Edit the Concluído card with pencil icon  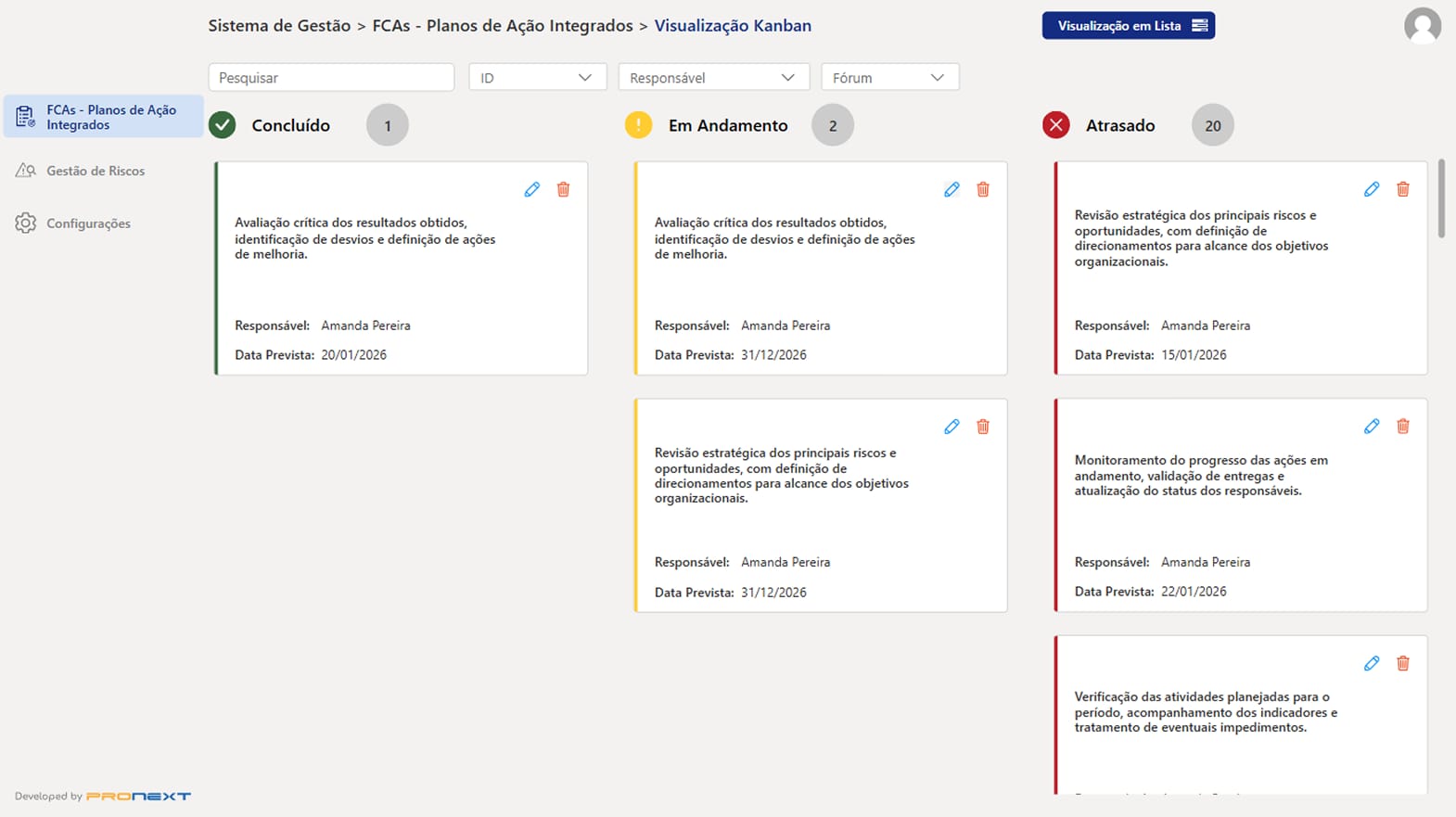pyautogui.click(x=531, y=189)
